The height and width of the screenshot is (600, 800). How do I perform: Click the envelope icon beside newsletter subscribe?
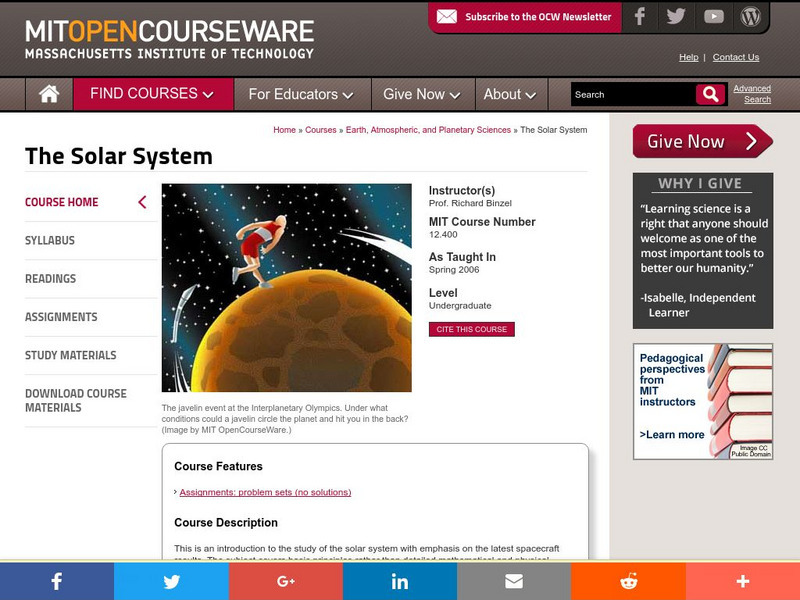(446, 17)
